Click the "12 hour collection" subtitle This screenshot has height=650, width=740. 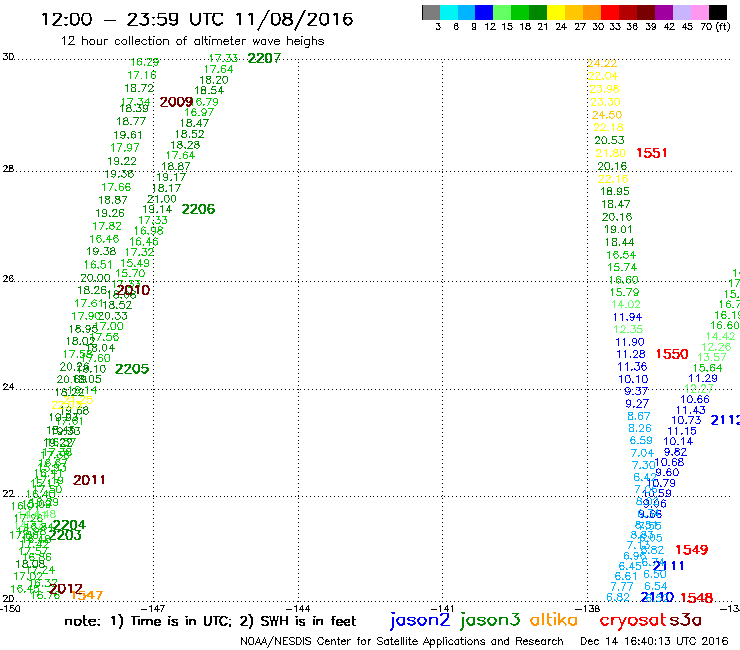[x=193, y=41]
